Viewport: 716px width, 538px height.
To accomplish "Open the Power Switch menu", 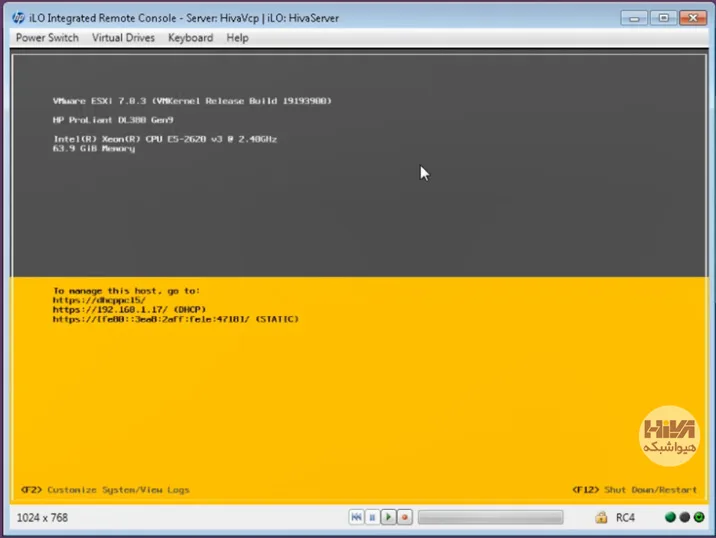I will pos(47,38).
